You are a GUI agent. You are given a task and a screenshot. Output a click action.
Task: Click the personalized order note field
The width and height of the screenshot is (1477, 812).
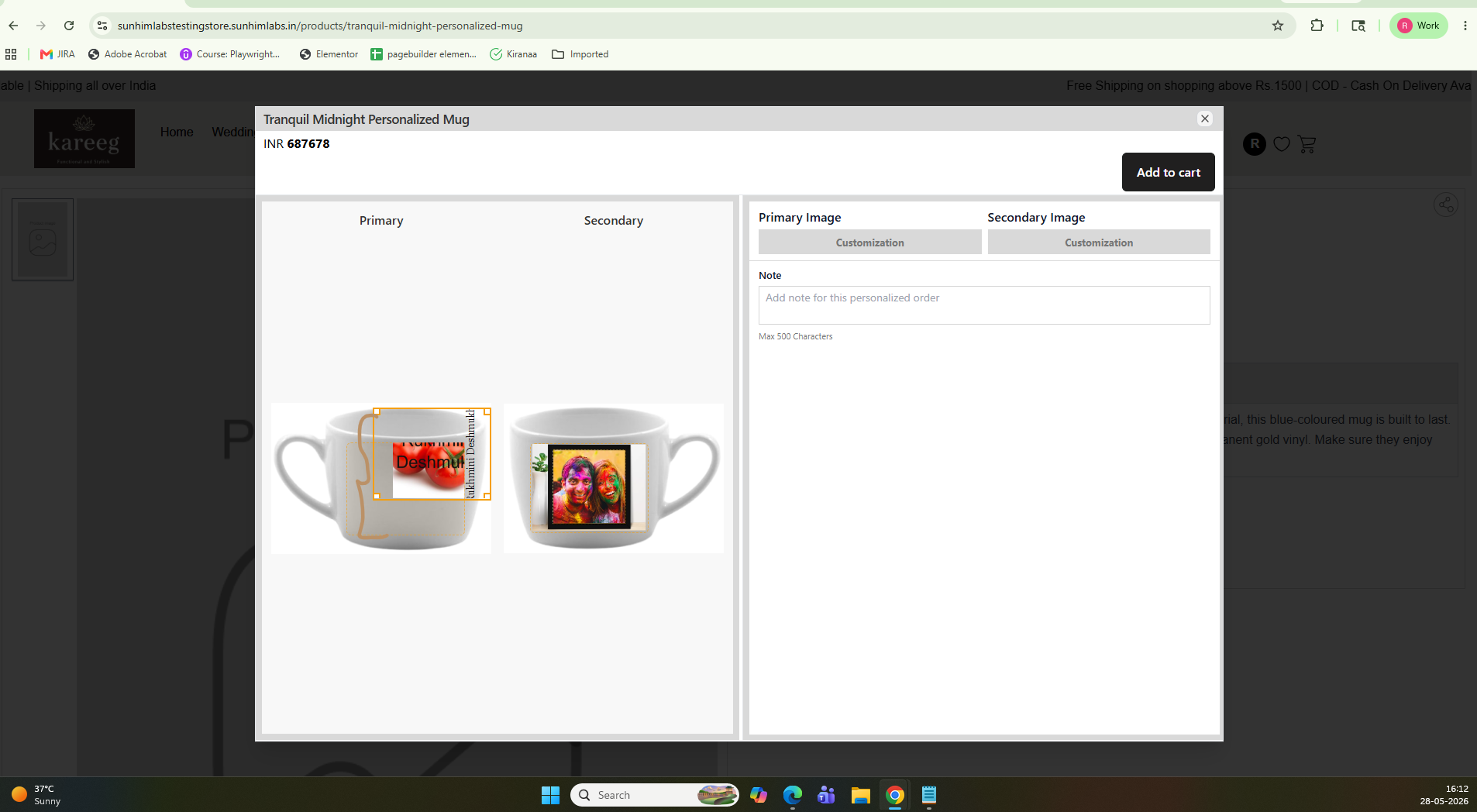(983, 305)
